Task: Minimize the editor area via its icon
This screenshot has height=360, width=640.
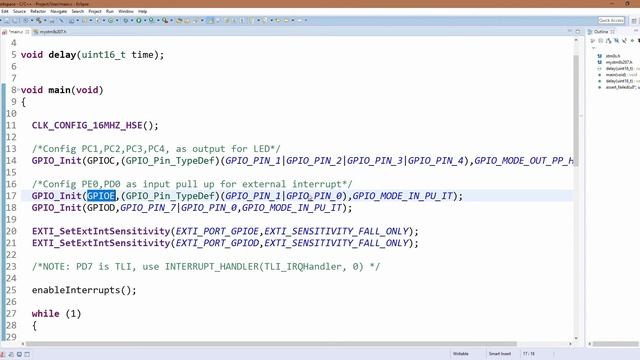Action: click(570, 31)
